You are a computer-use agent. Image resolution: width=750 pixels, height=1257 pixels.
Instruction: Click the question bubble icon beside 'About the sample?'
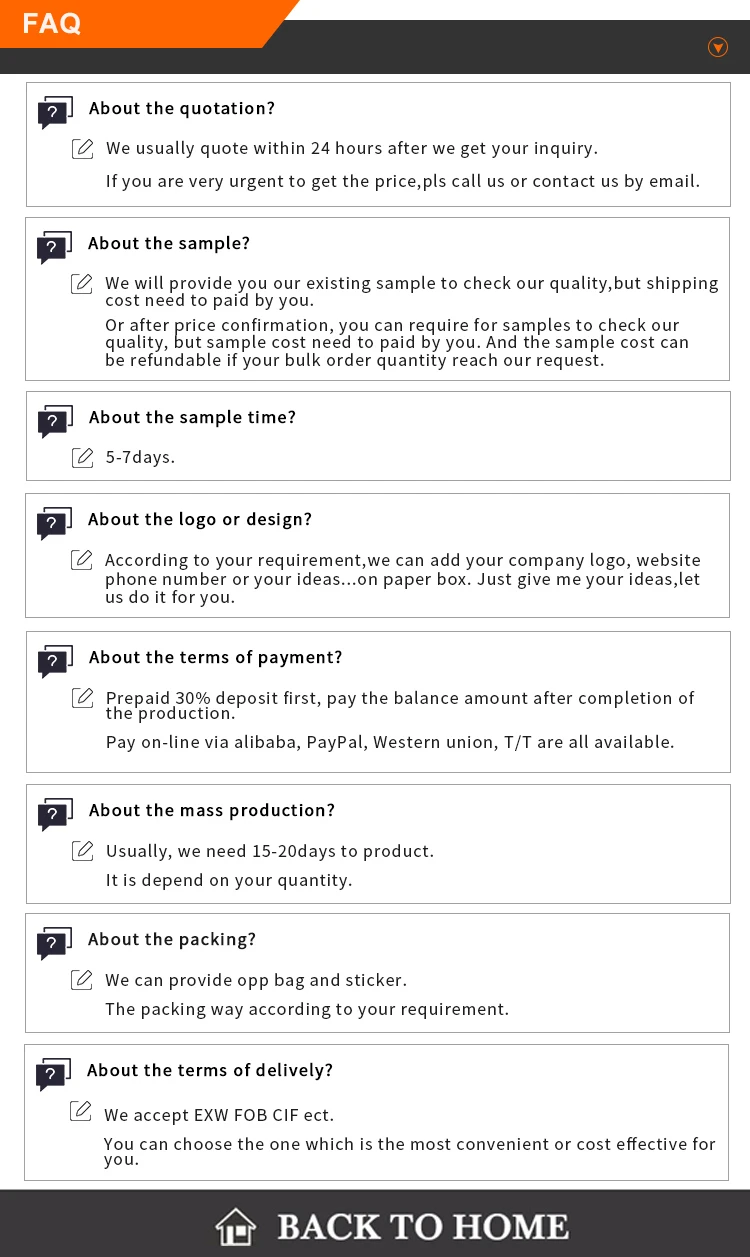point(54,247)
